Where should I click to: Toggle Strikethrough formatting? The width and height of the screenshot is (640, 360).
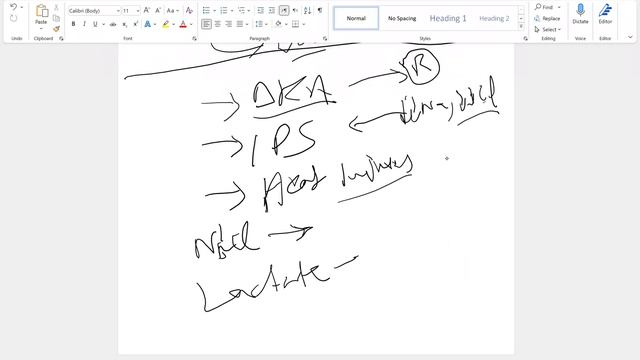coord(113,24)
